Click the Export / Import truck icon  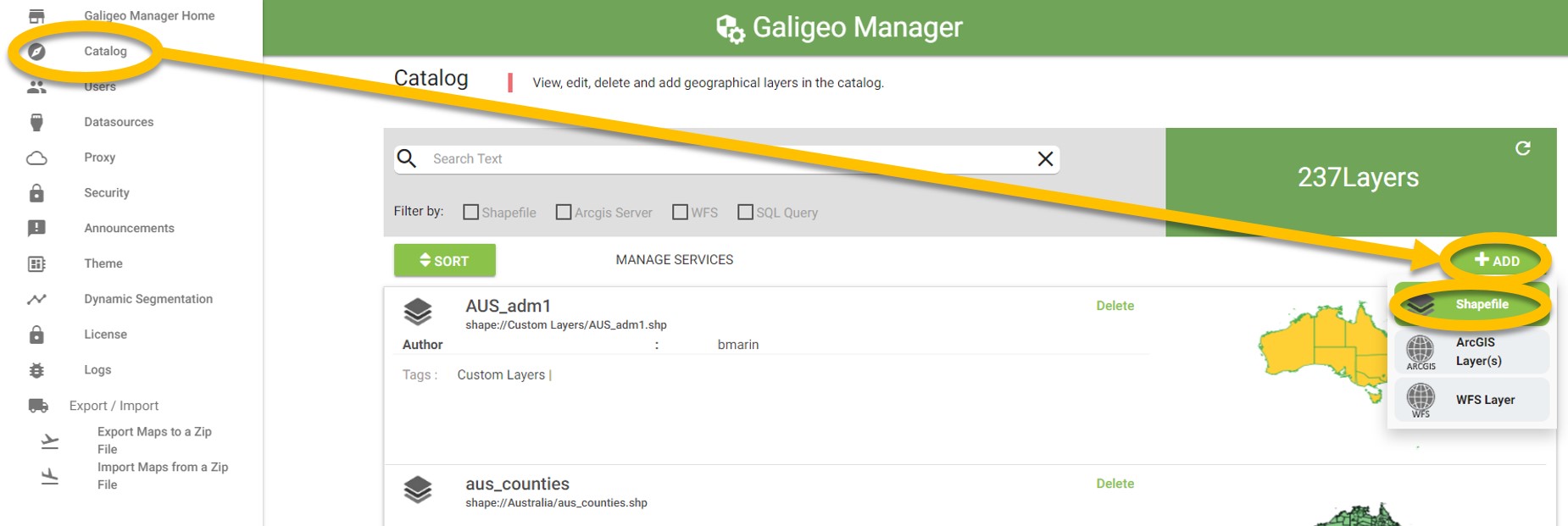click(x=38, y=406)
